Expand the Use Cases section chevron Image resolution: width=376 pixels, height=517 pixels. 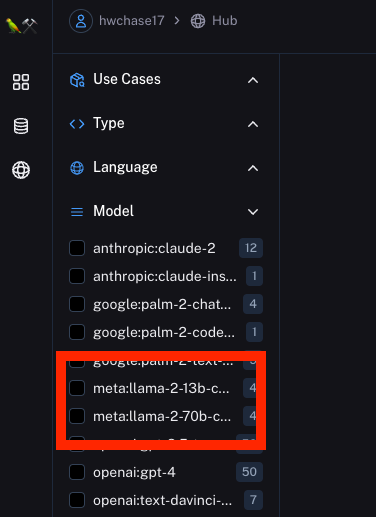pyautogui.click(x=253, y=80)
